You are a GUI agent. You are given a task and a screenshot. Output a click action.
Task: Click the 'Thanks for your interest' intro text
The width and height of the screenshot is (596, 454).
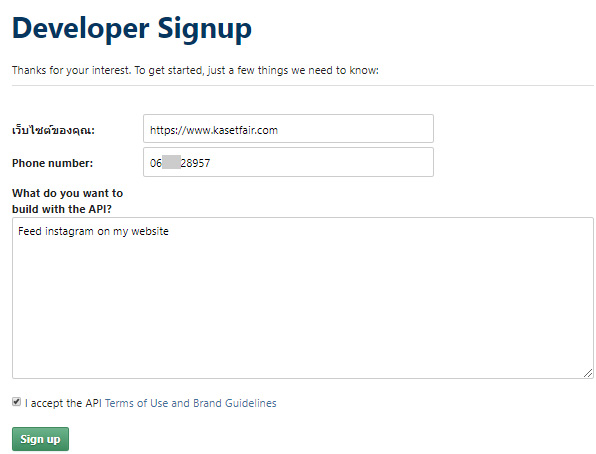pos(195,70)
